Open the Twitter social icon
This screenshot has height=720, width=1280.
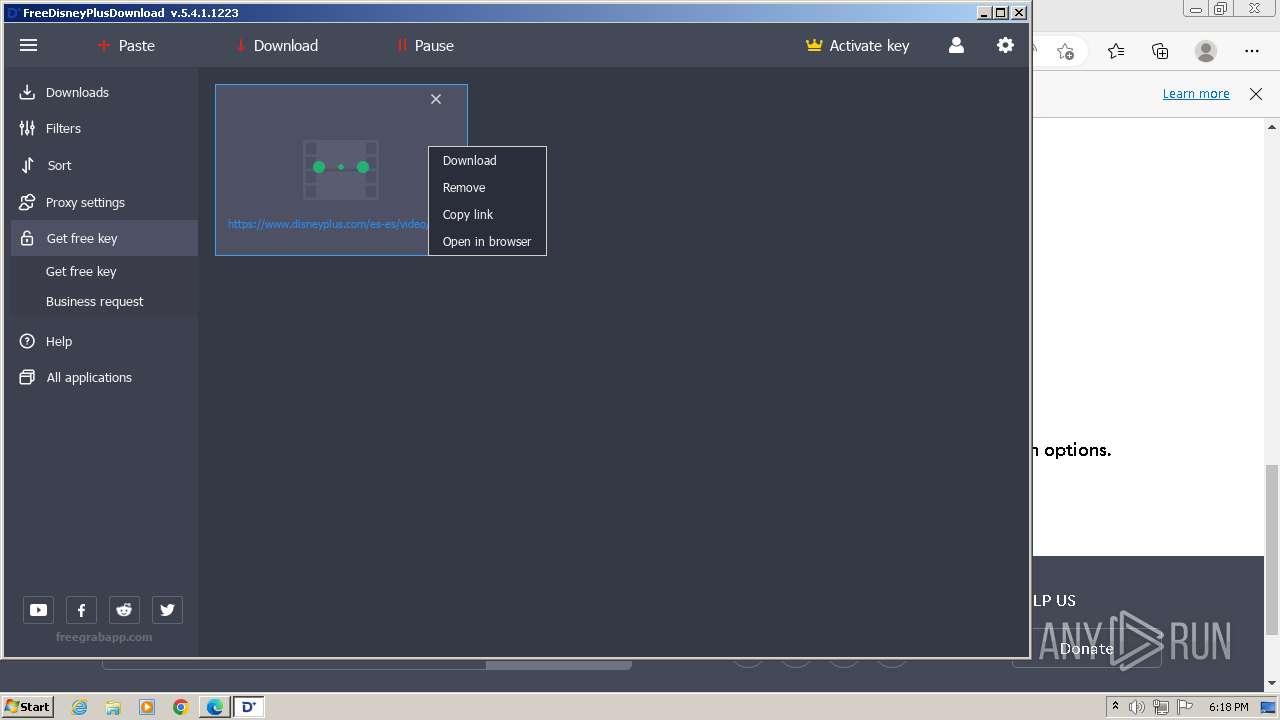coord(167,610)
